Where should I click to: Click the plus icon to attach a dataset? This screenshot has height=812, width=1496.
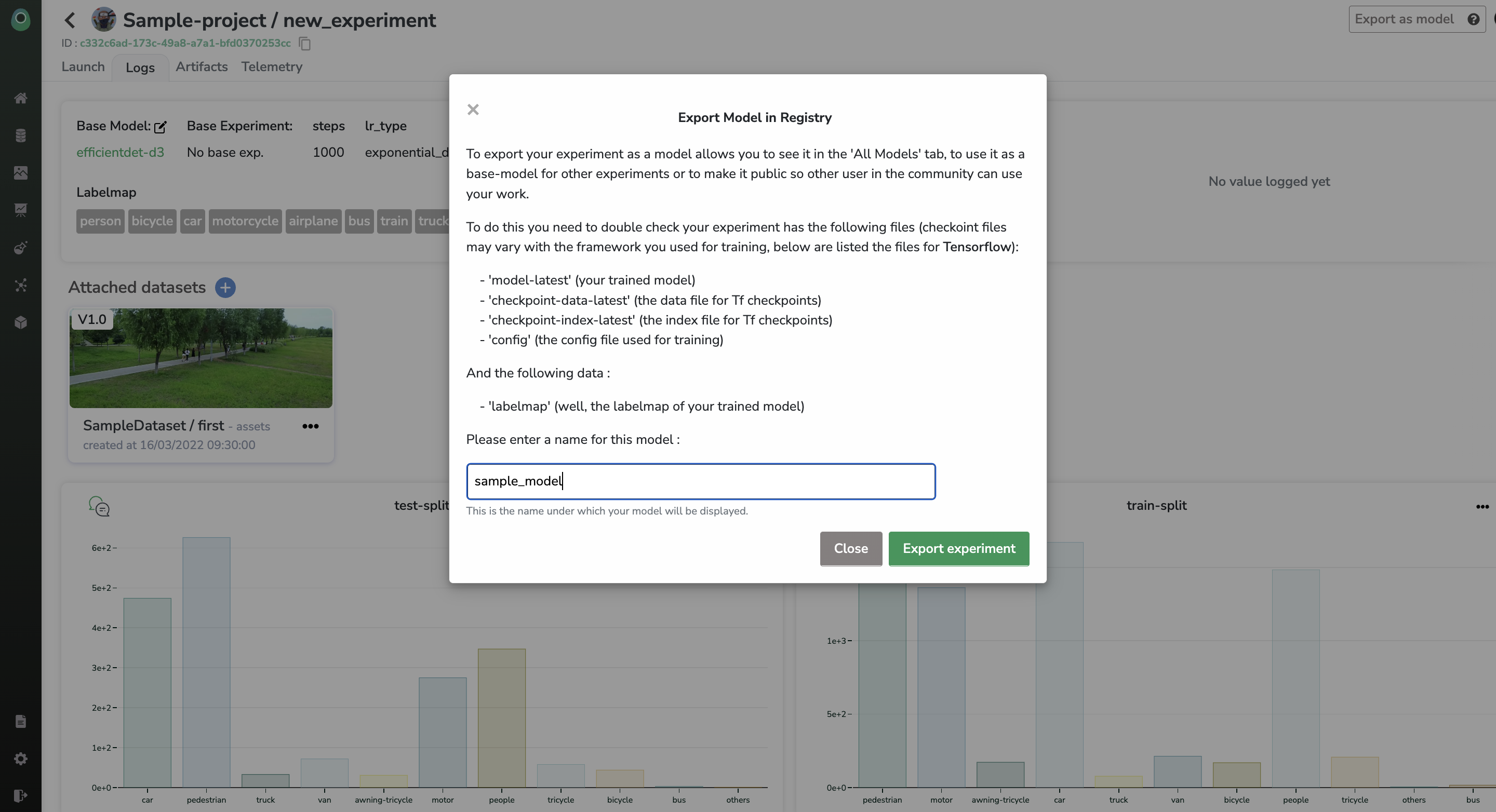(225, 287)
